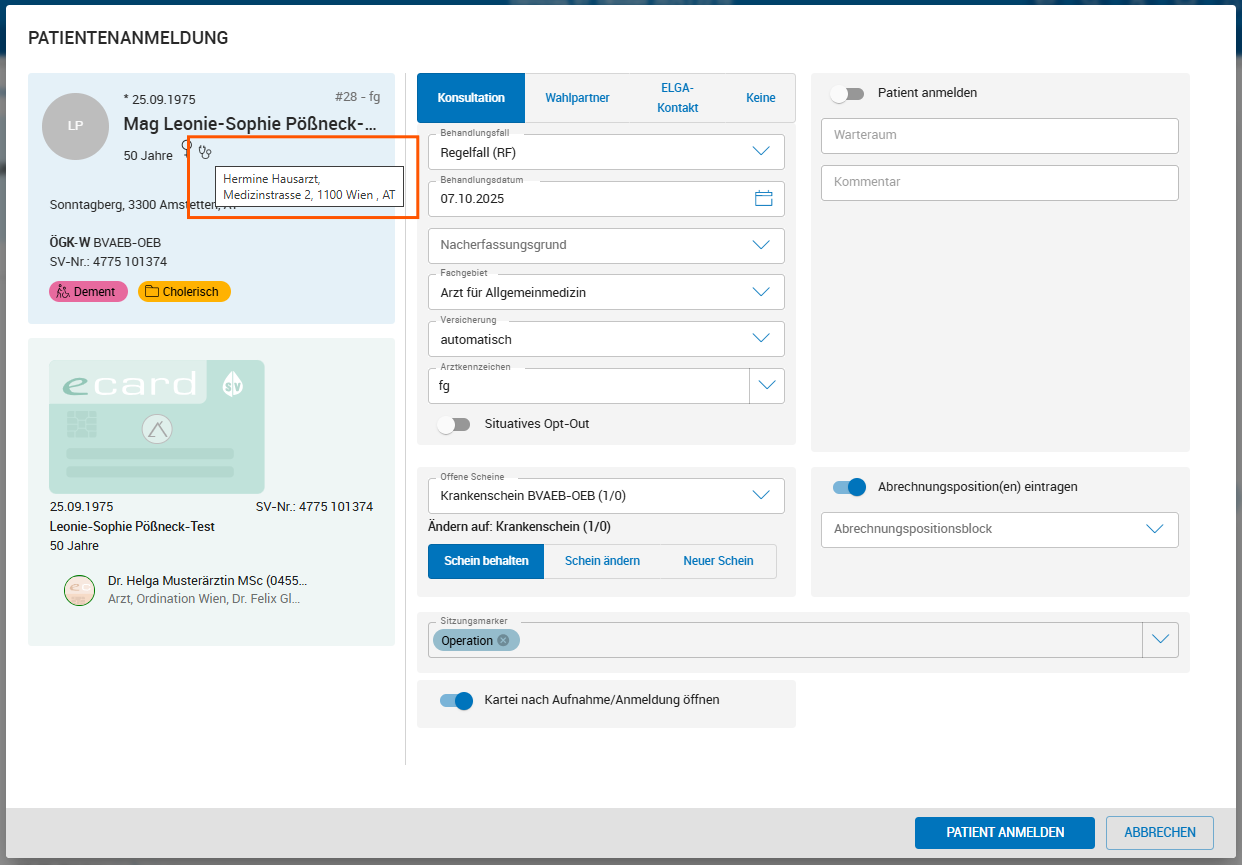Toggle Kartei nach Aufnahme/Anmeldung öffnen
This screenshot has height=865, width=1242.
point(457,701)
